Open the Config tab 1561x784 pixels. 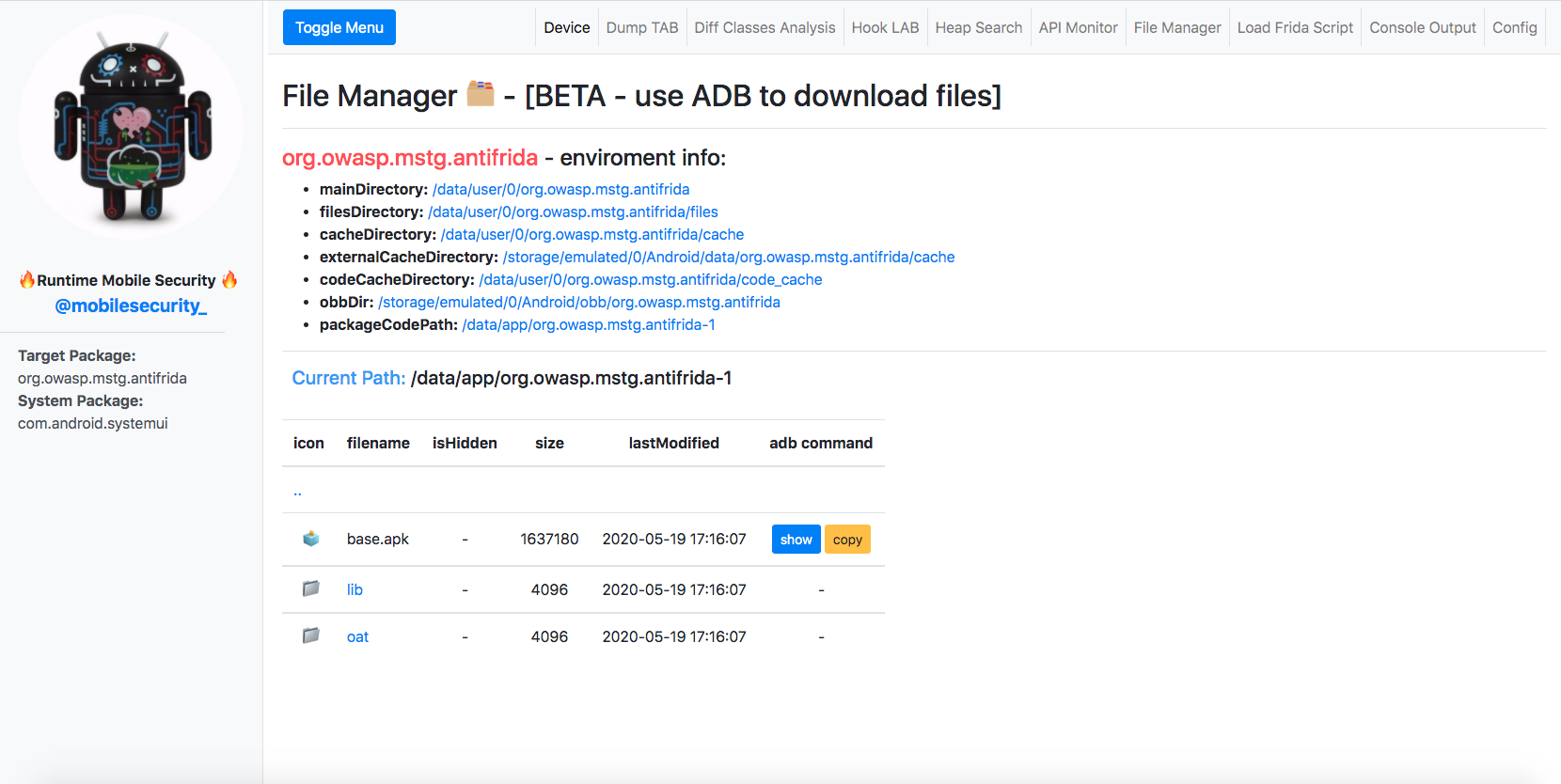[1515, 28]
